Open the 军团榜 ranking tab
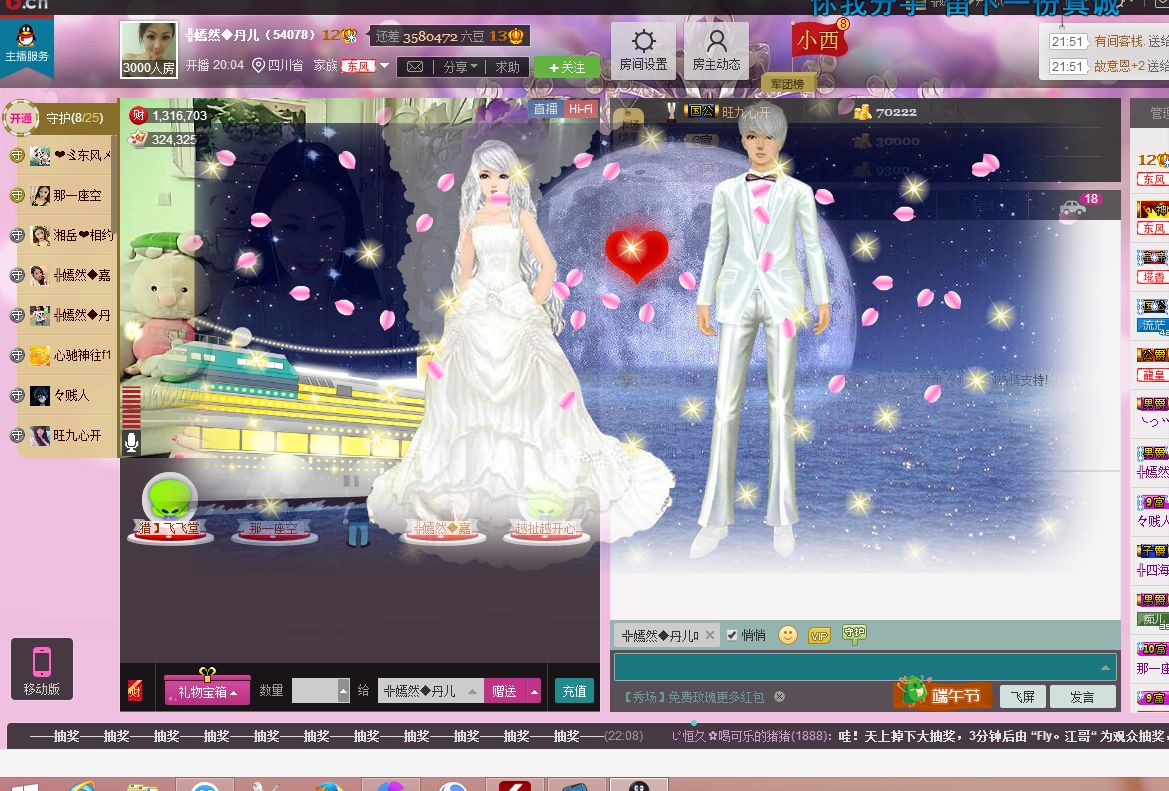1169x791 pixels. (788, 84)
